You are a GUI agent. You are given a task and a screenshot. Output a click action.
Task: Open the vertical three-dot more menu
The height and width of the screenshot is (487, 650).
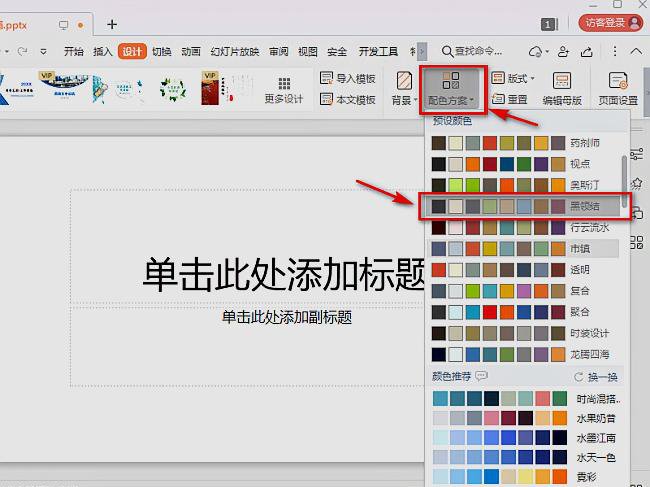615,51
